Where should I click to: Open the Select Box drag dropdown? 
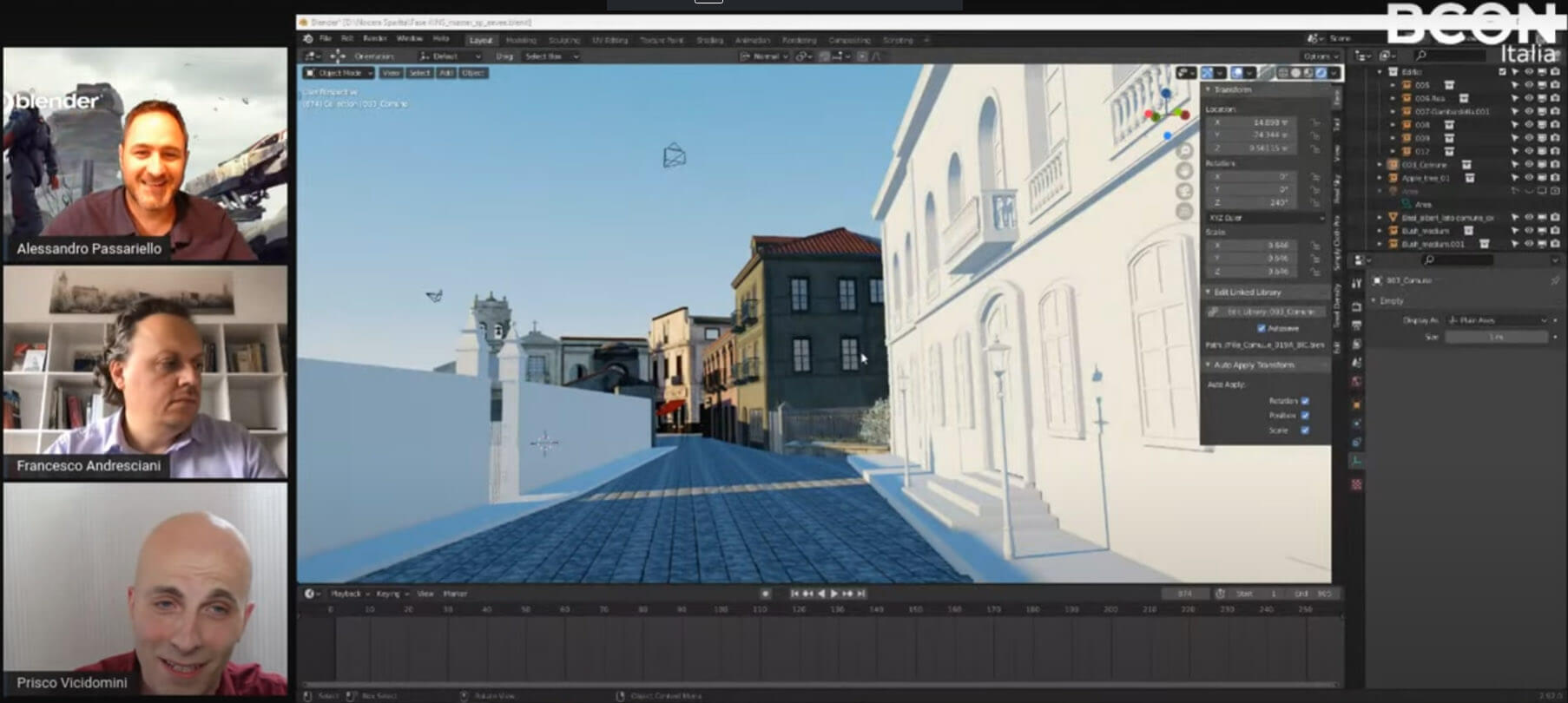(551, 56)
